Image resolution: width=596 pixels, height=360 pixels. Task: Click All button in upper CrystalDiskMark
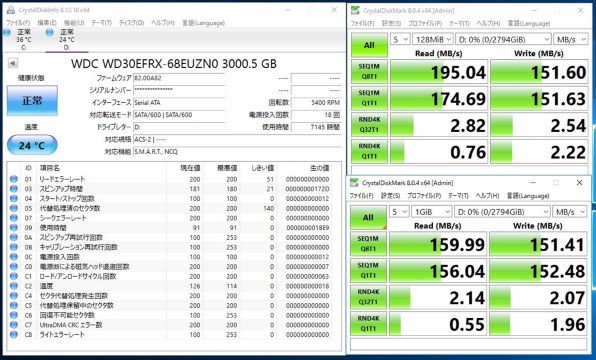[x=369, y=45]
